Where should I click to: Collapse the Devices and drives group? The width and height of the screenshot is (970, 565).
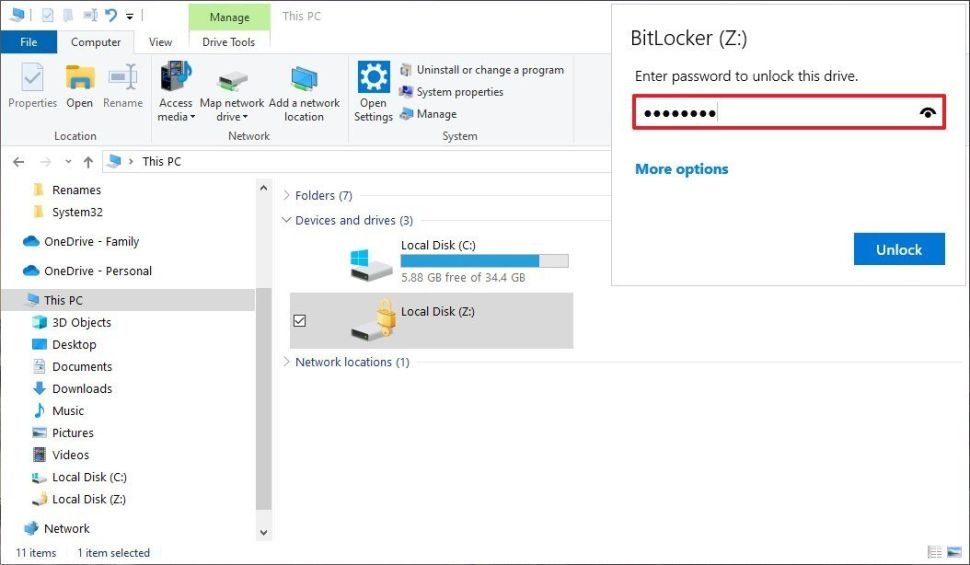(286, 220)
